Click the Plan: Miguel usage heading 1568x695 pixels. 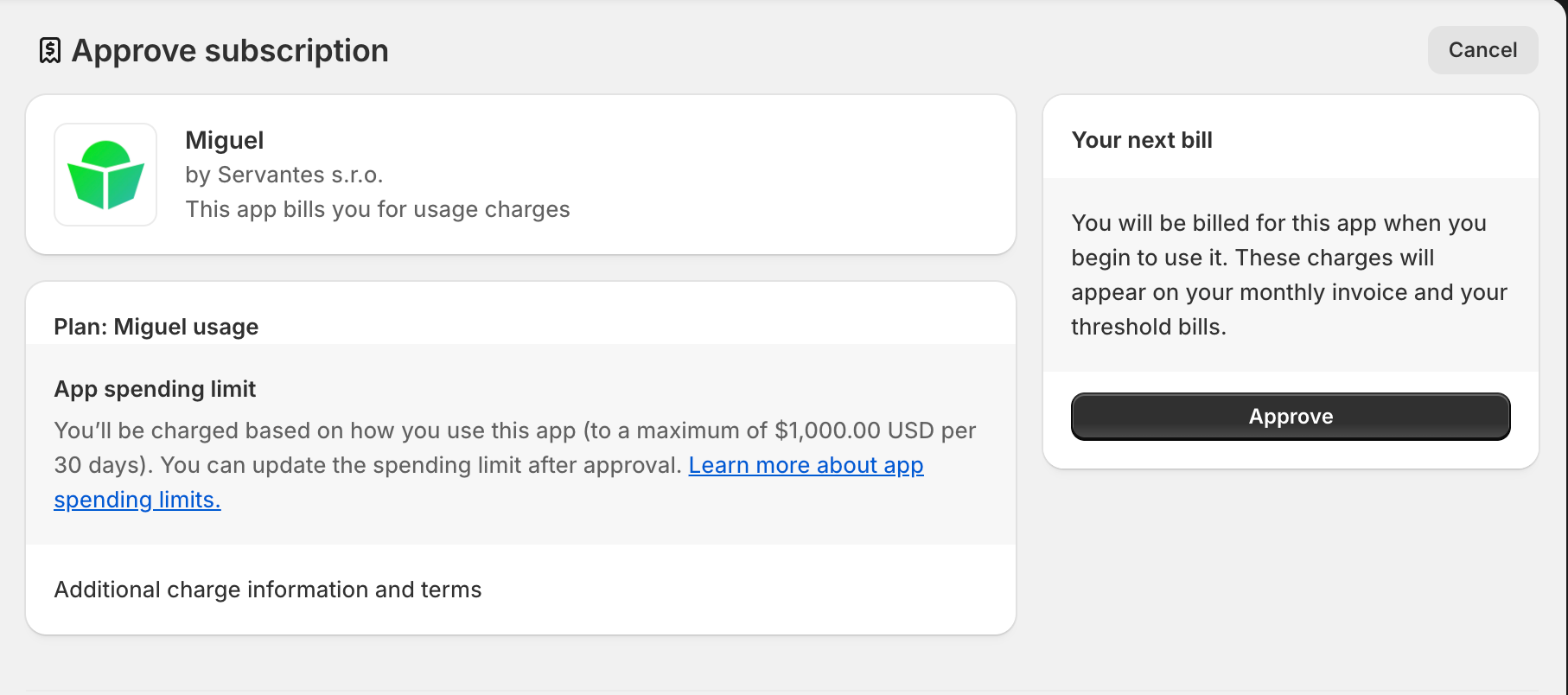(156, 327)
